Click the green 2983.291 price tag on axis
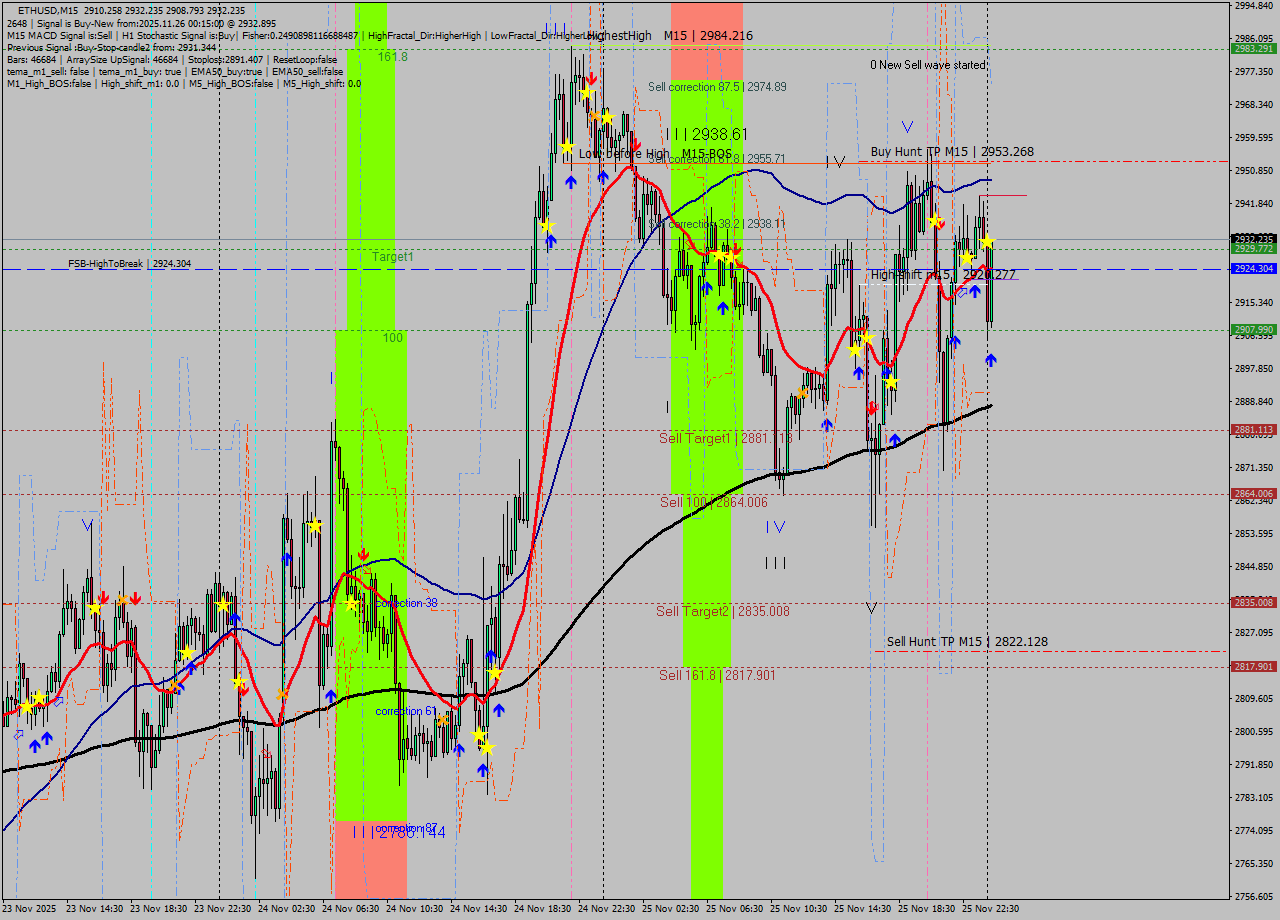1280x920 pixels. [1253, 48]
